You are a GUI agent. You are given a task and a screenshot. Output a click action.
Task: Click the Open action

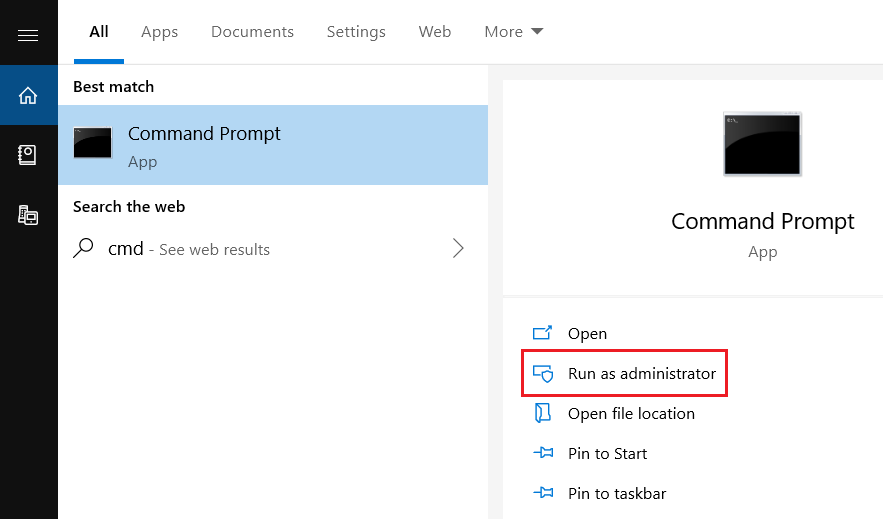tap(587, 333)
